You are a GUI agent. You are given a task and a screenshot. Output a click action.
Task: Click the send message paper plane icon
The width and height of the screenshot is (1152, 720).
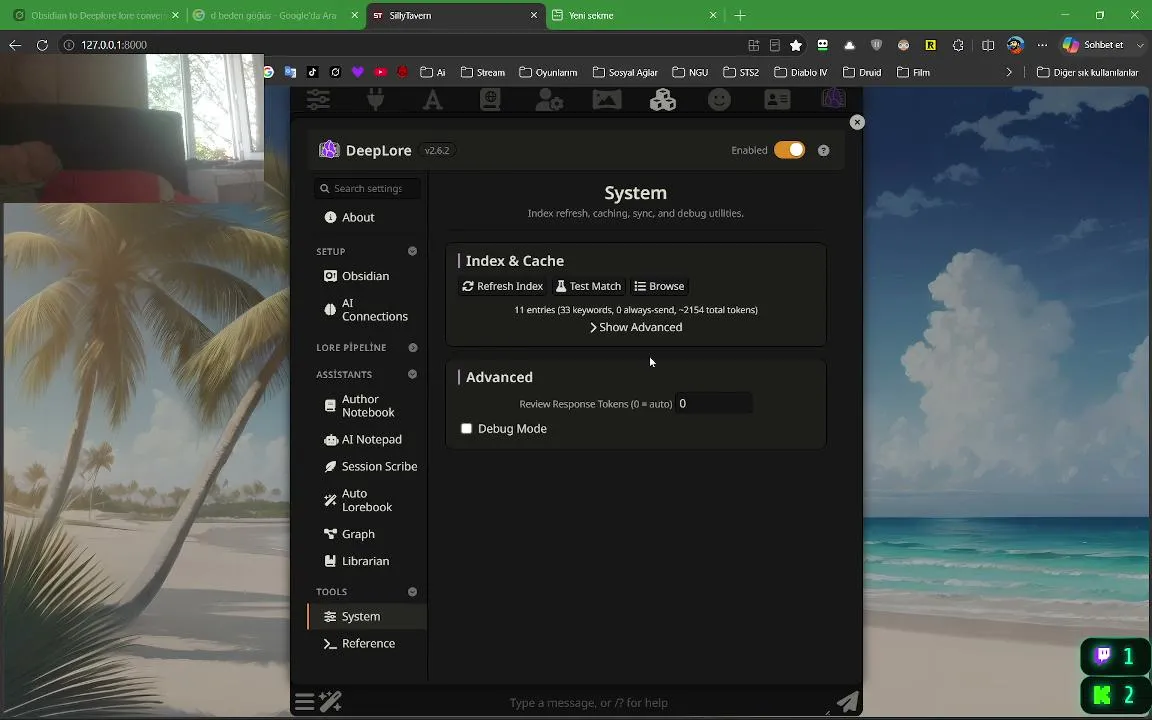(x=848, y=702)
